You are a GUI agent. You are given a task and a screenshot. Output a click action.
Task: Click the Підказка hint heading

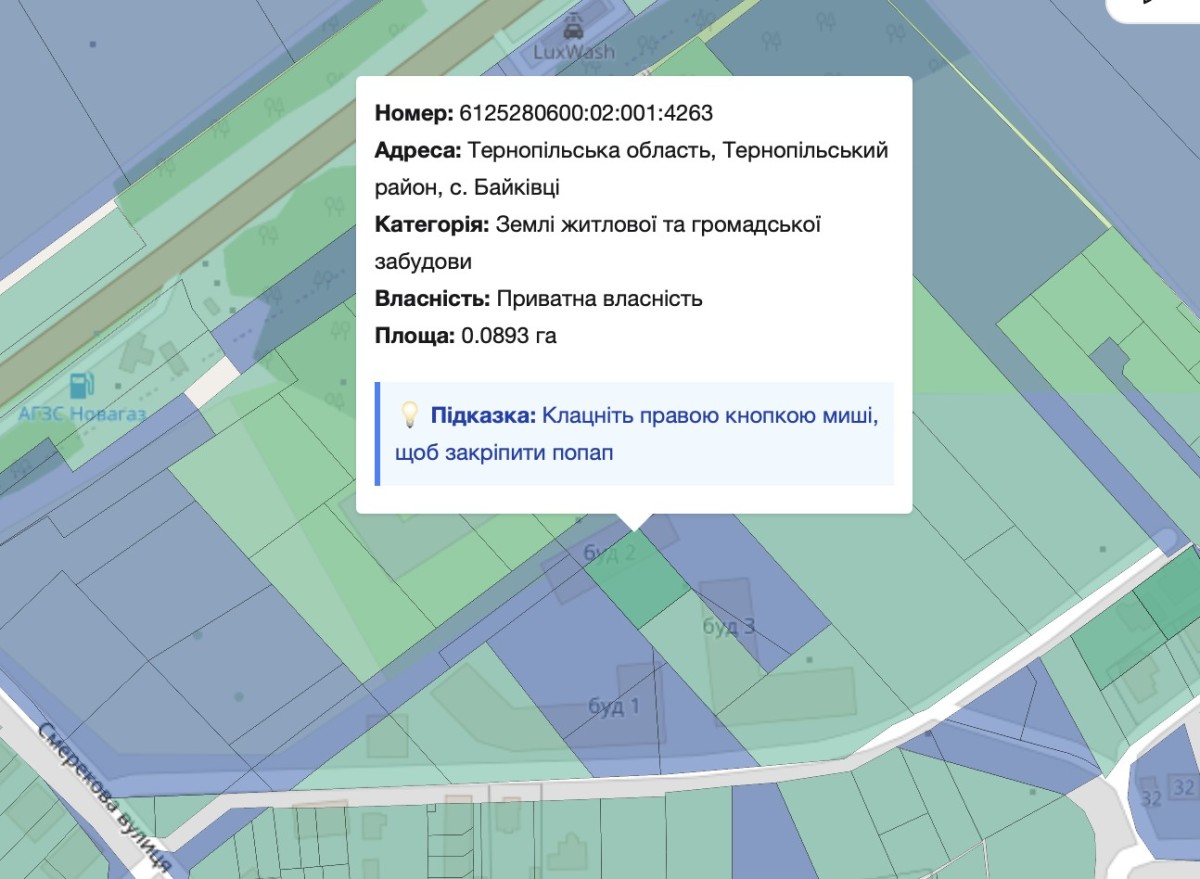tap(484, 416)
